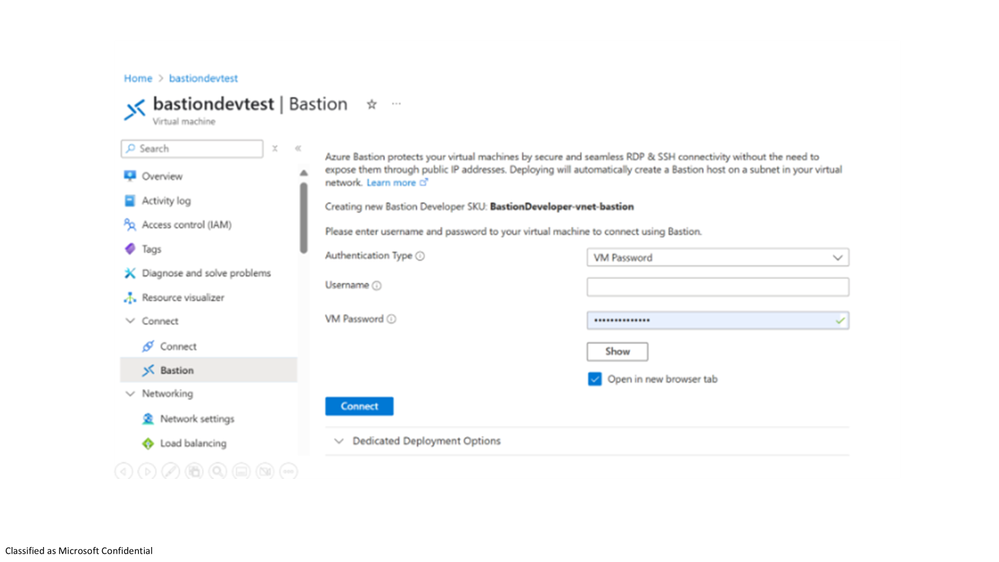Click the see all slides icon
This screenshot has width=999, height=562.
[x=194, y=472]
